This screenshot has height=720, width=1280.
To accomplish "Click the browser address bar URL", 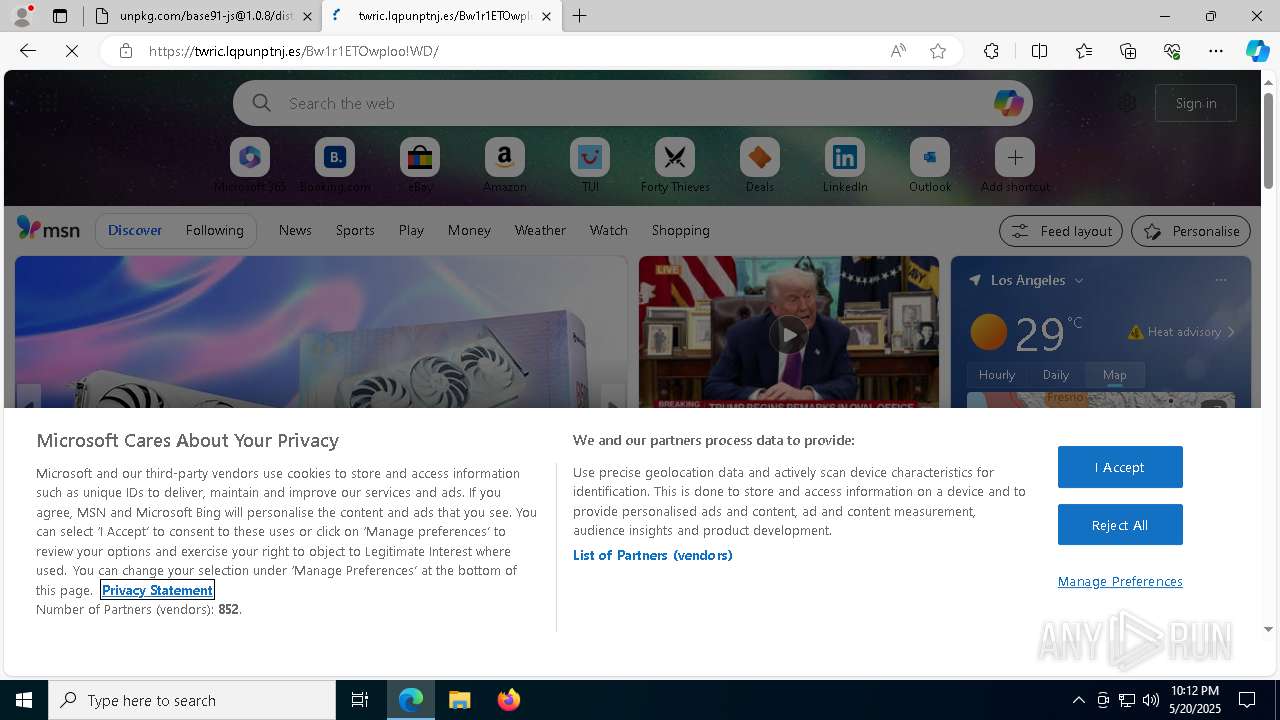I will [294, 51].
